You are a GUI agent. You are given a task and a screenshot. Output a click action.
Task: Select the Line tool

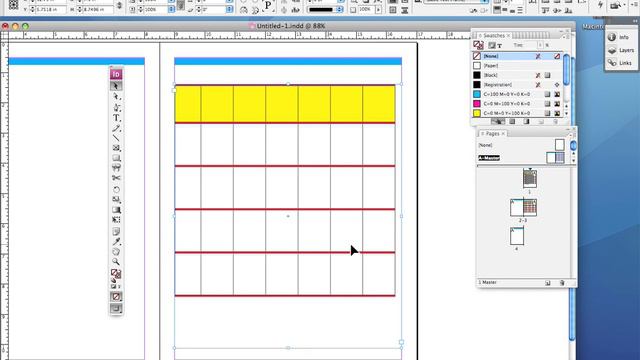(116, 138)
